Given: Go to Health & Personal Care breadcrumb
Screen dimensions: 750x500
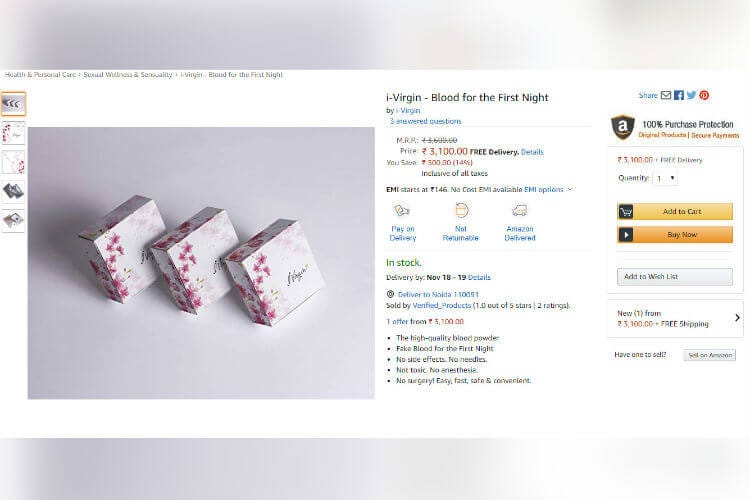Looking at the screenshot, I should coord(40,75).
